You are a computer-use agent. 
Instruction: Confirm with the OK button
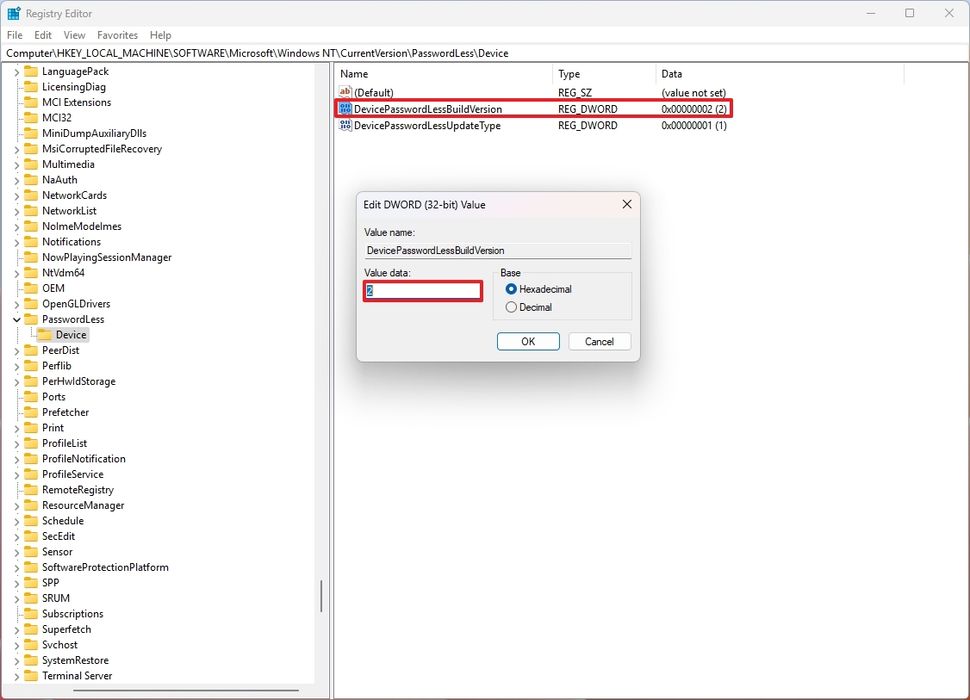coord(527,341)
